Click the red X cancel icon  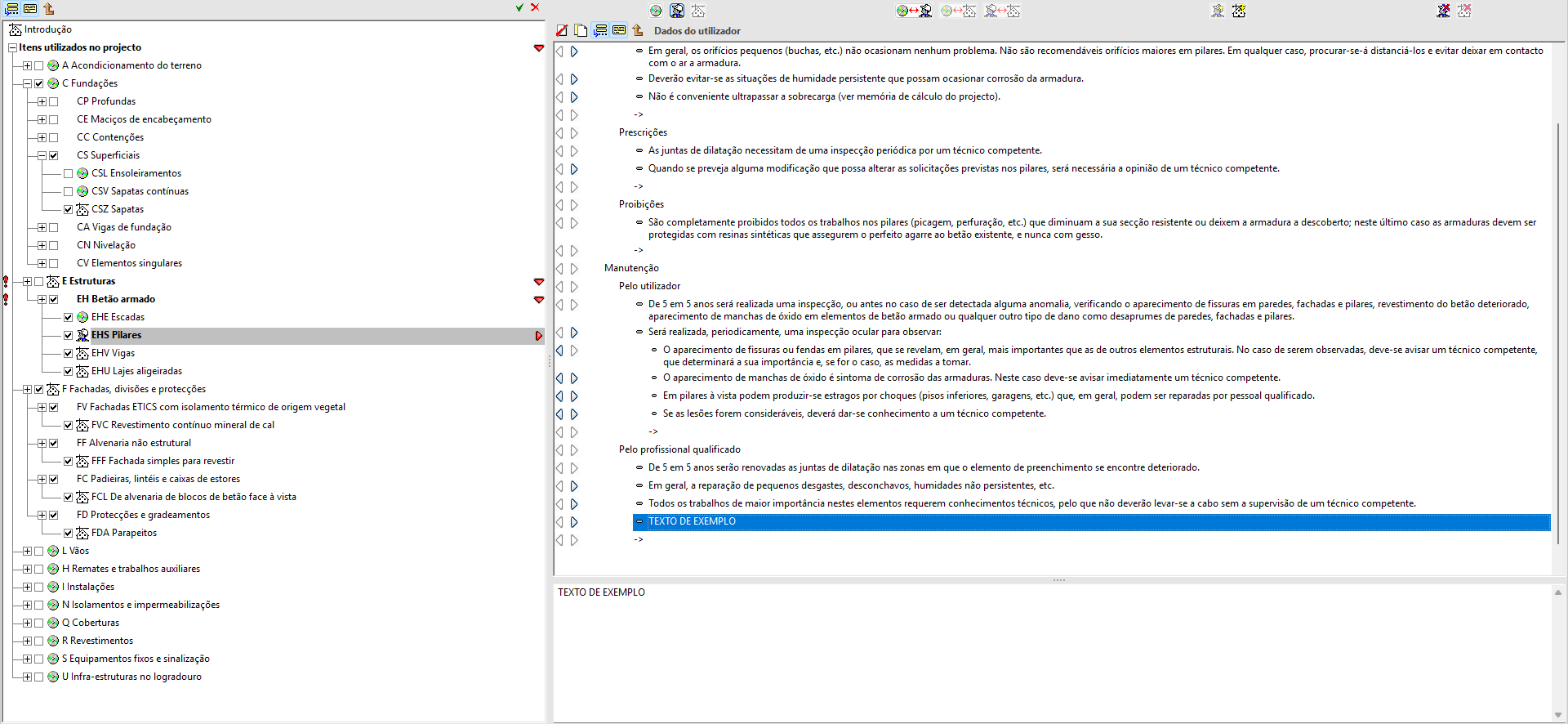(x=535, y=7)
